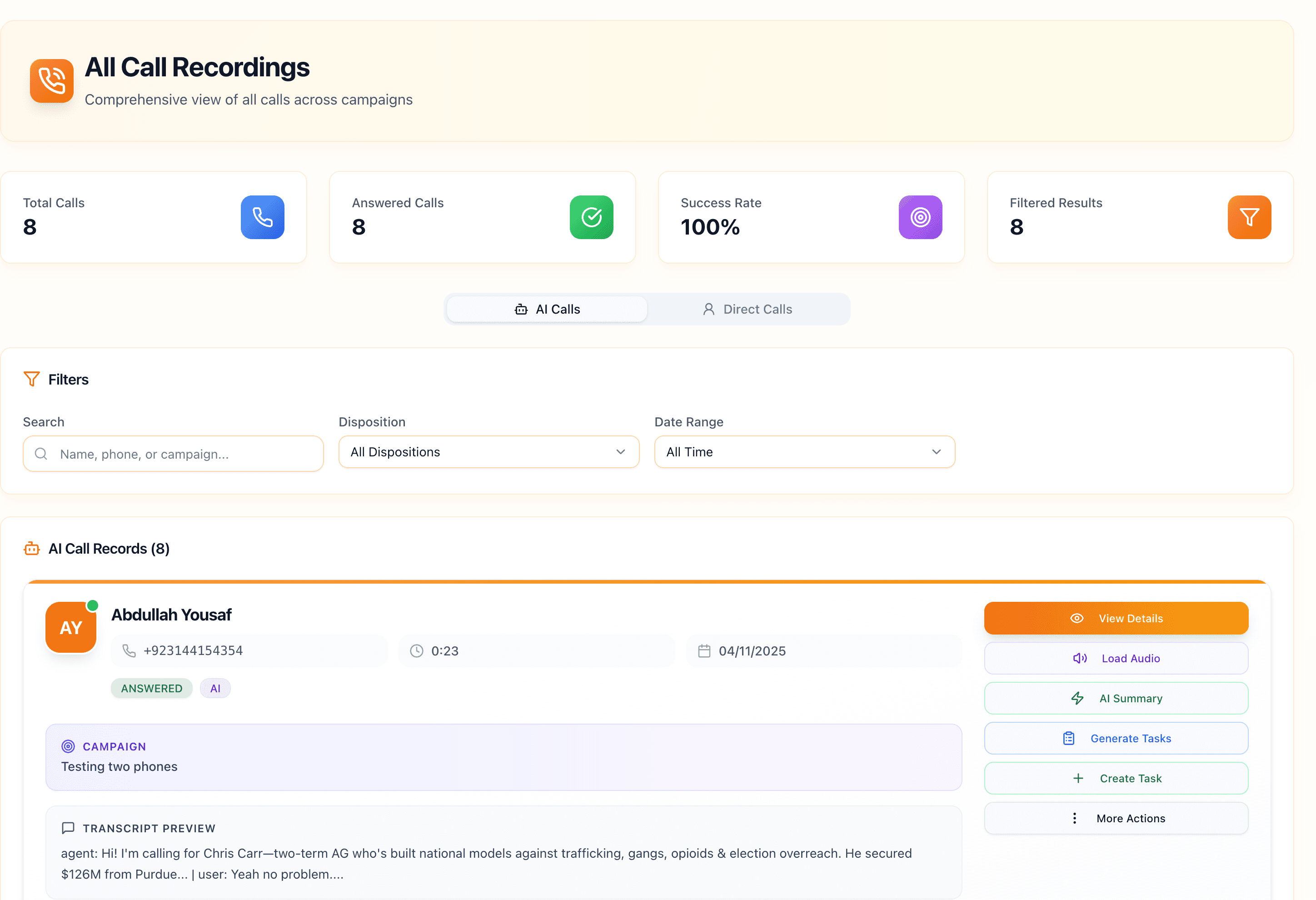
Task: Click the AI Summary button
Action: (x=1116, y=698)
